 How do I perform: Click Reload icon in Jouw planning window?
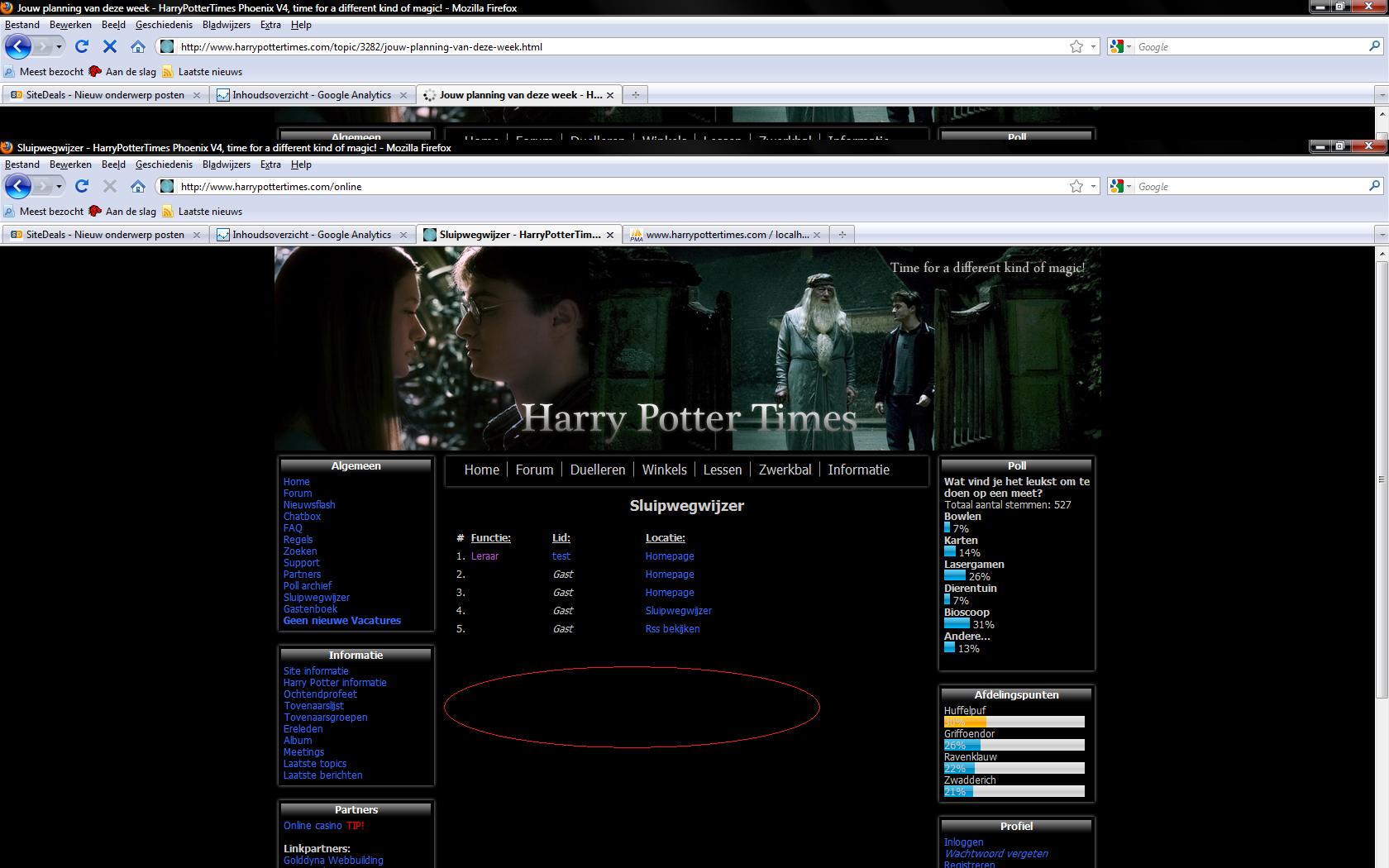tap(82, 47)
